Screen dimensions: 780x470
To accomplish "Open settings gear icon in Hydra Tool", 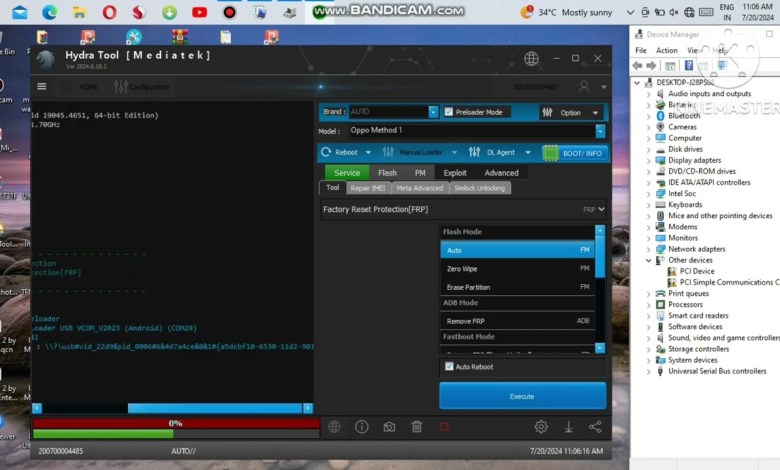I will click(541, 427).
